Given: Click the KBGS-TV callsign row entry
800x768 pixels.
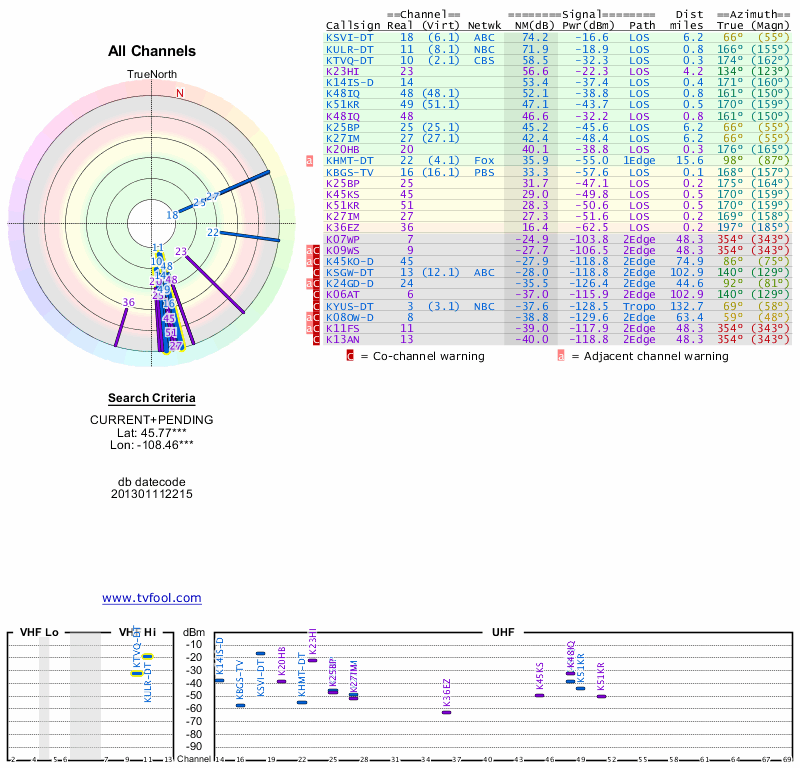Looking at the screenshot, I should pyautogui.click(x=349, y=171).
